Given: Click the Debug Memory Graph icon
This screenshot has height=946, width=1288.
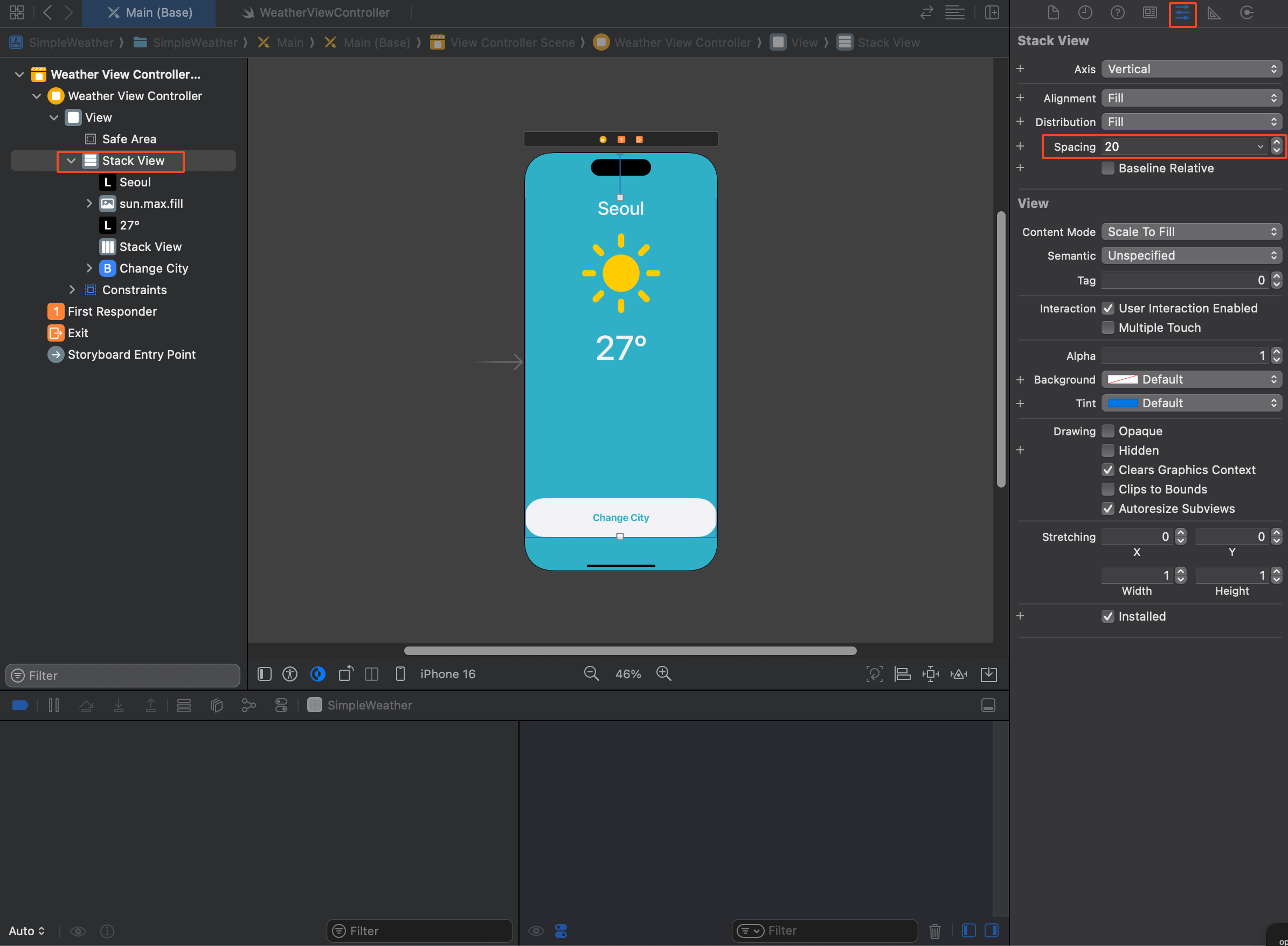Looking at the screenshot, I should pos(248,706).
